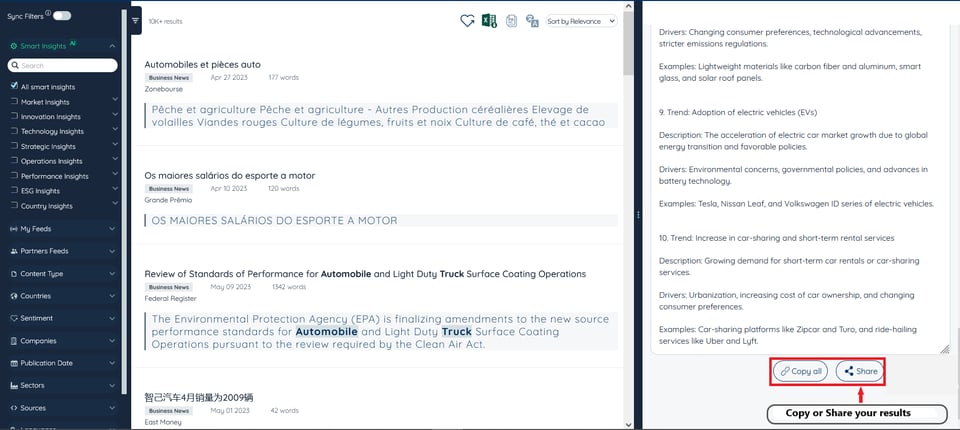Open the Automobiles et pièces auto article
960x430 pixels.
pos(202,64)
